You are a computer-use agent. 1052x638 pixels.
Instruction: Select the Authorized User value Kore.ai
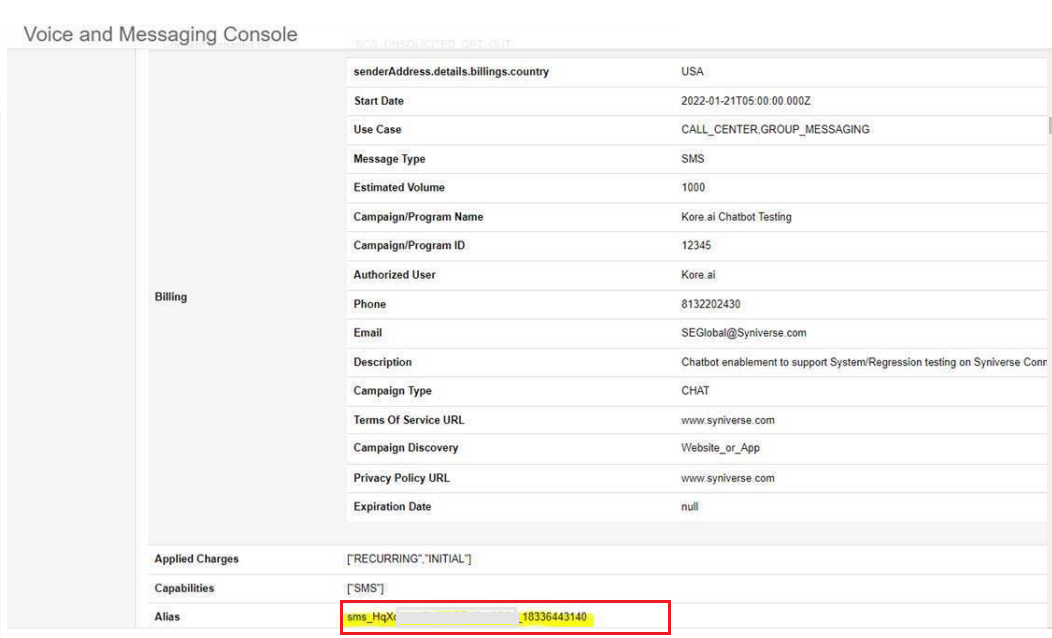698,274
